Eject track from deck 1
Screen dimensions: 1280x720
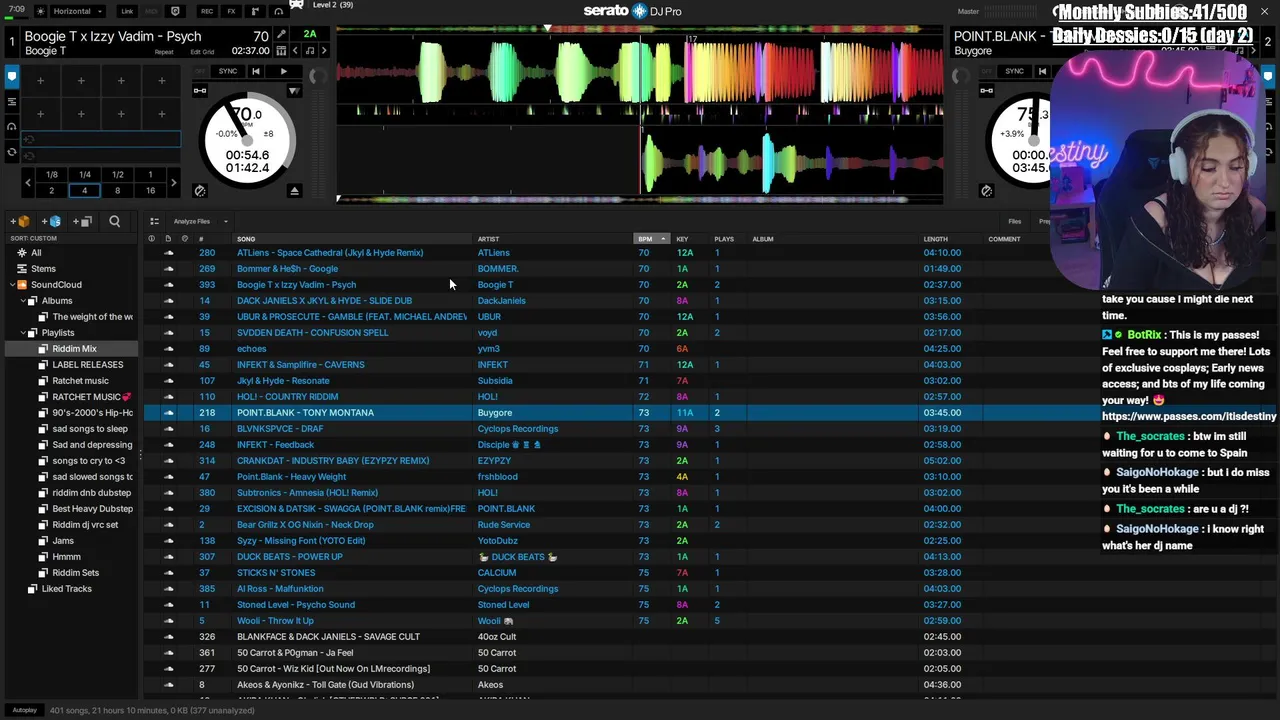pyautogui.click(x=294, y=191)
